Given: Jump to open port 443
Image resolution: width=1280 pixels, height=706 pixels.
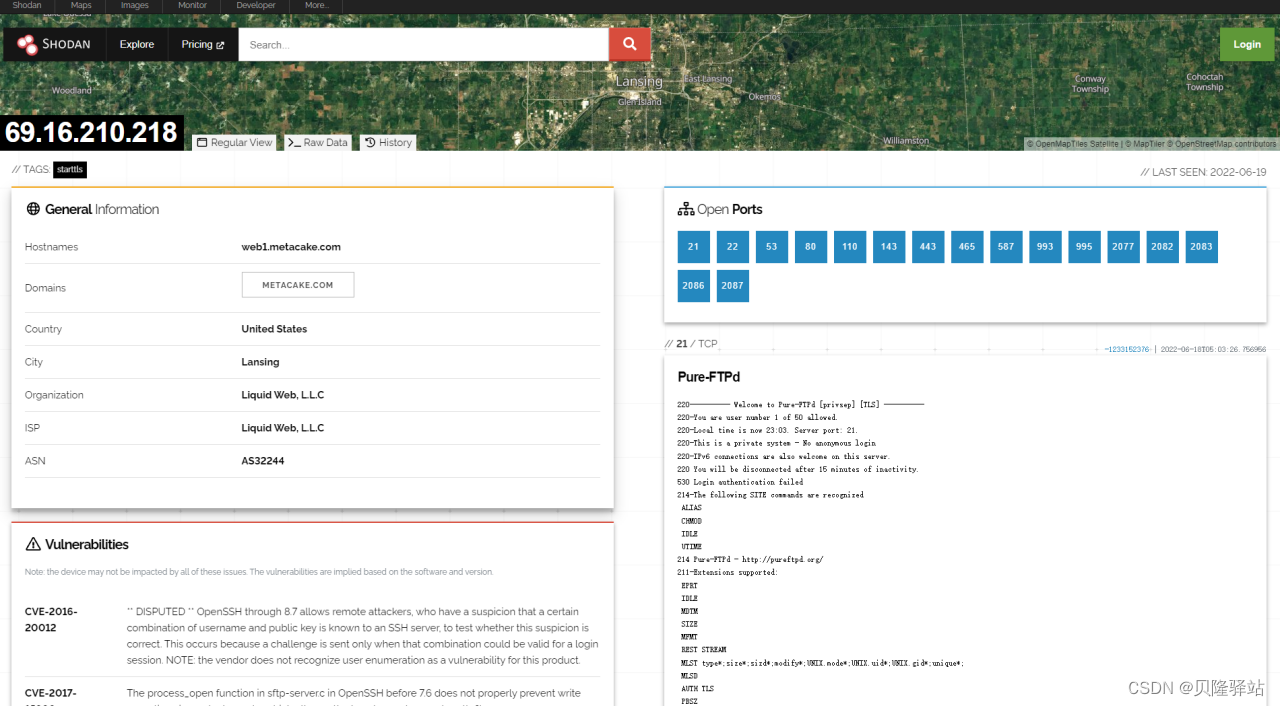Looking at the screenshot, I should click(x=928, y=246).
